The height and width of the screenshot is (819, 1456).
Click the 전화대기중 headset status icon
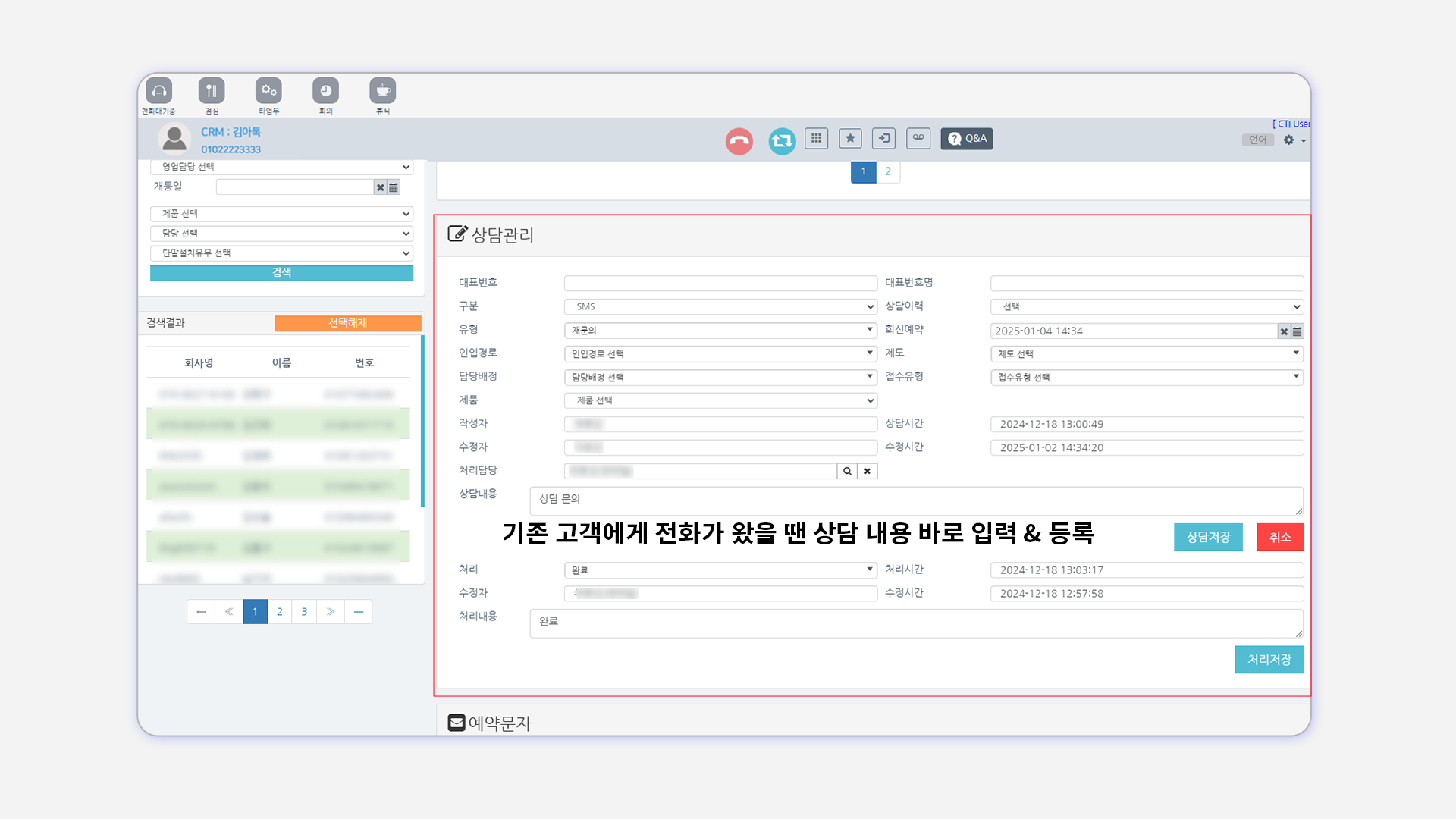tap(158, 91)
